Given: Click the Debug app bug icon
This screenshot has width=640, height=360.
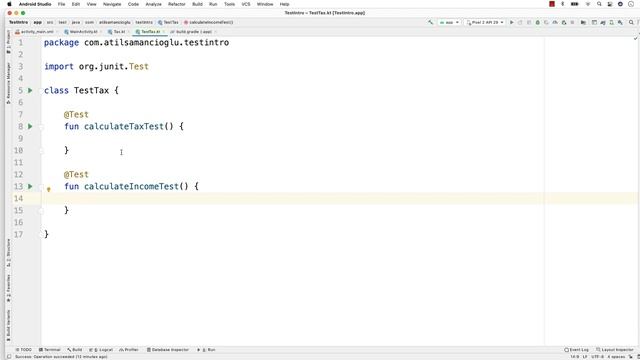Looking at the screenshot, I should click(538, 22).
